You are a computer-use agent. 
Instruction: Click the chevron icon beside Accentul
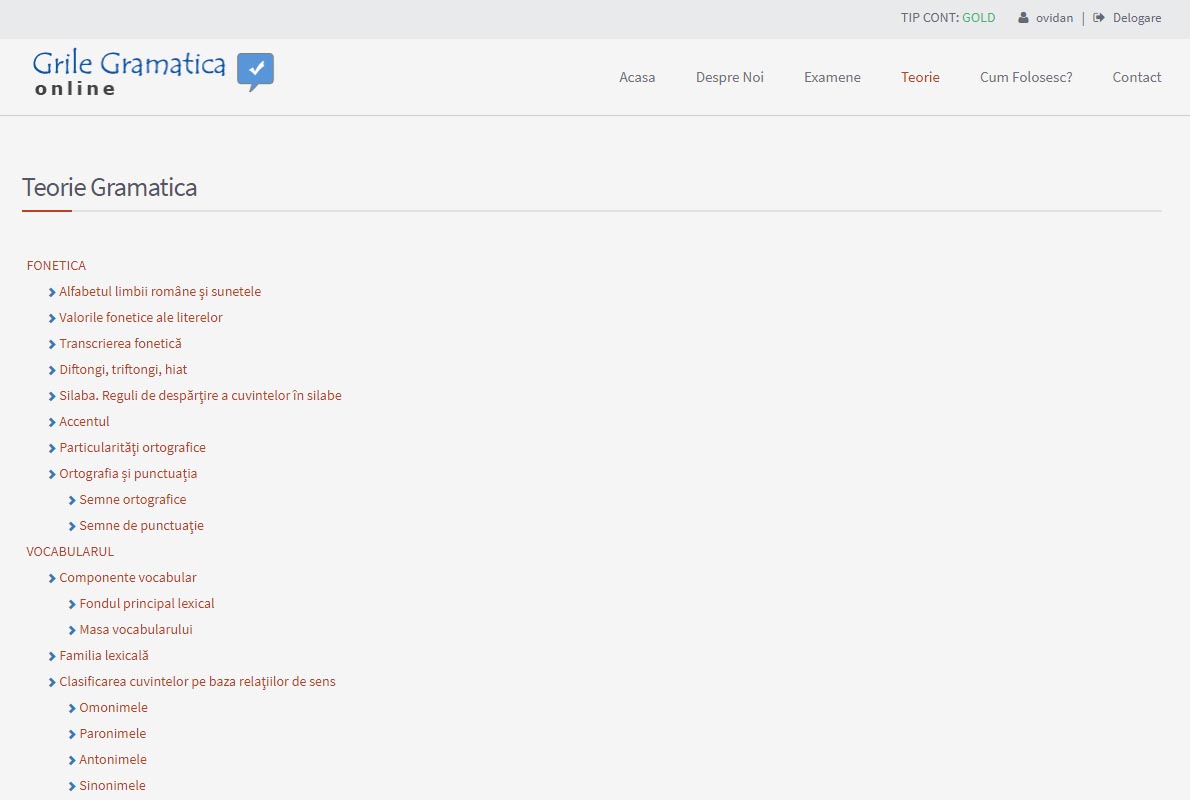[x=52, y=422]
